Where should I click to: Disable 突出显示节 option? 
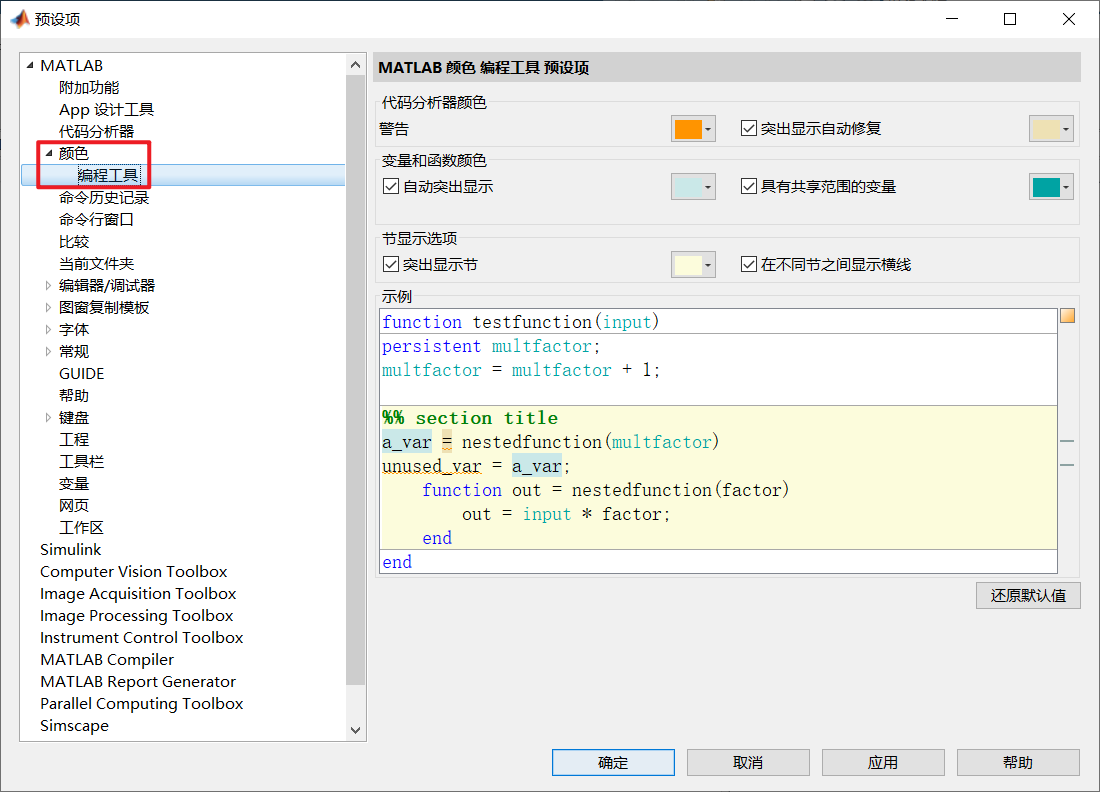pyautogui.click(x=391, y=263)
